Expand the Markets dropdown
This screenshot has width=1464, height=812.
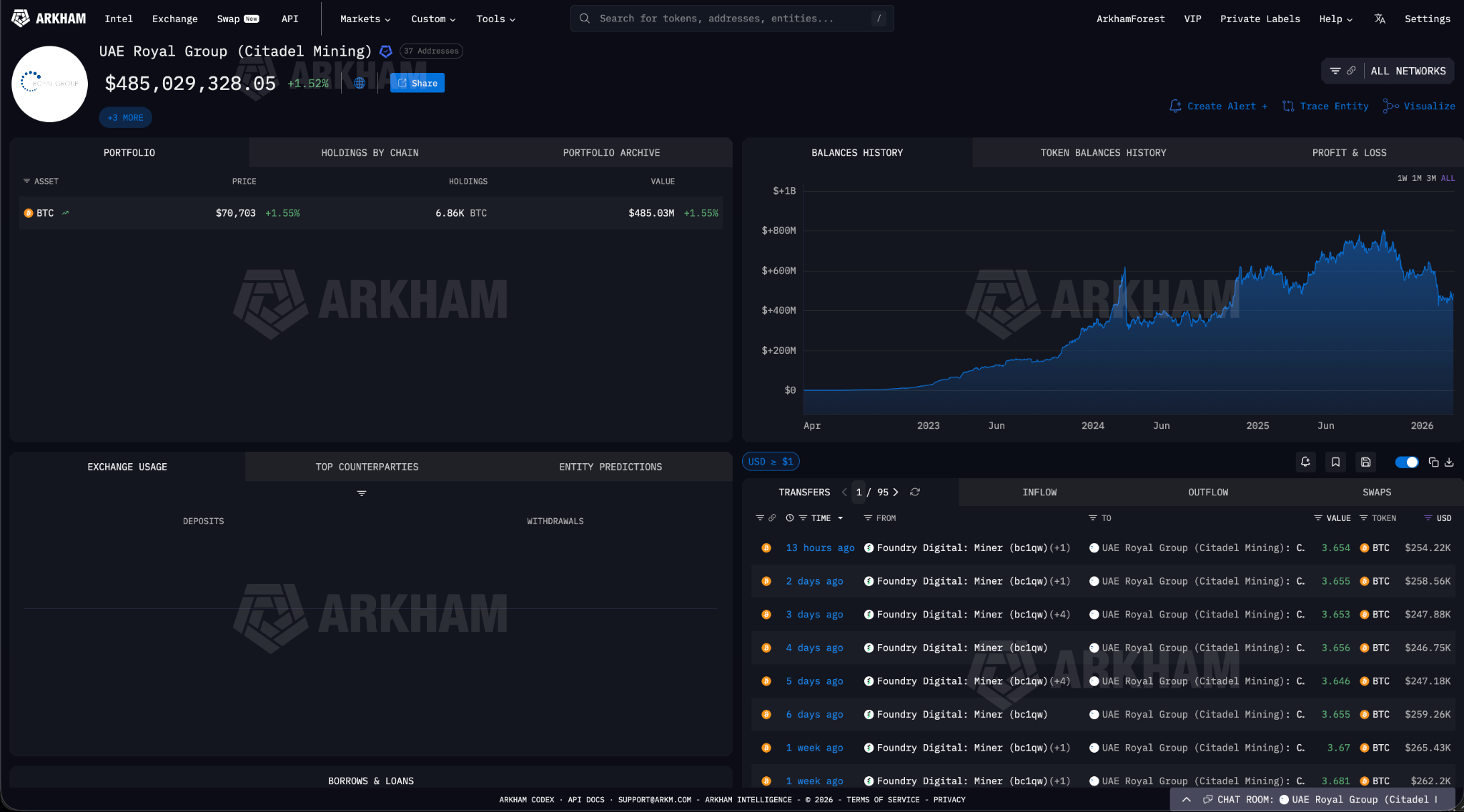point(364,19)
